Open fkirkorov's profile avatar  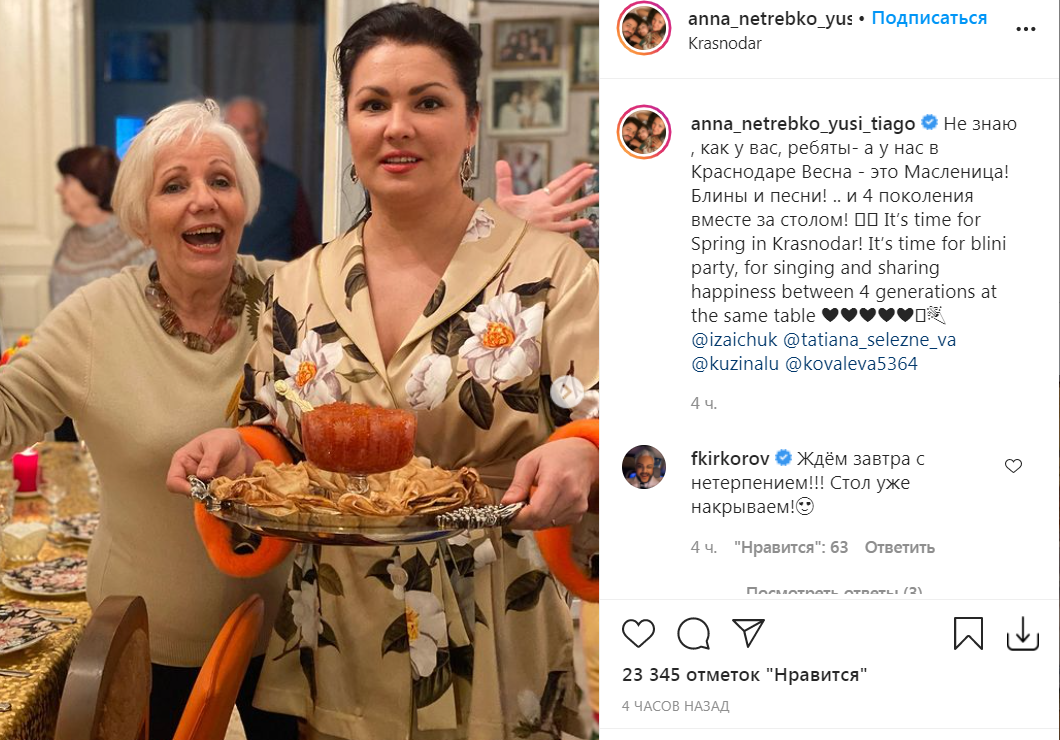pyautogui.click(x=644, y=467)
